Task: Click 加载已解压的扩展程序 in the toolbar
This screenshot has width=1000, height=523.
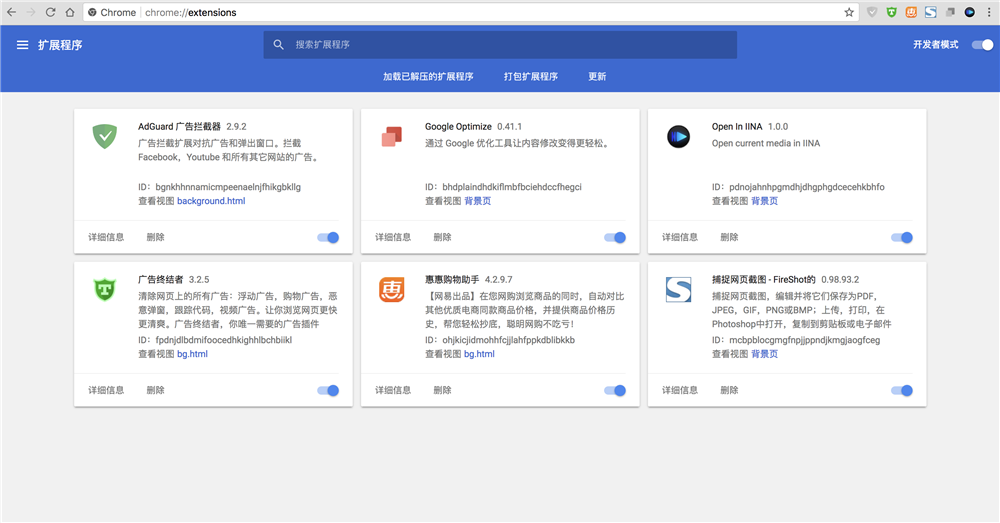Action: (428, 77)
